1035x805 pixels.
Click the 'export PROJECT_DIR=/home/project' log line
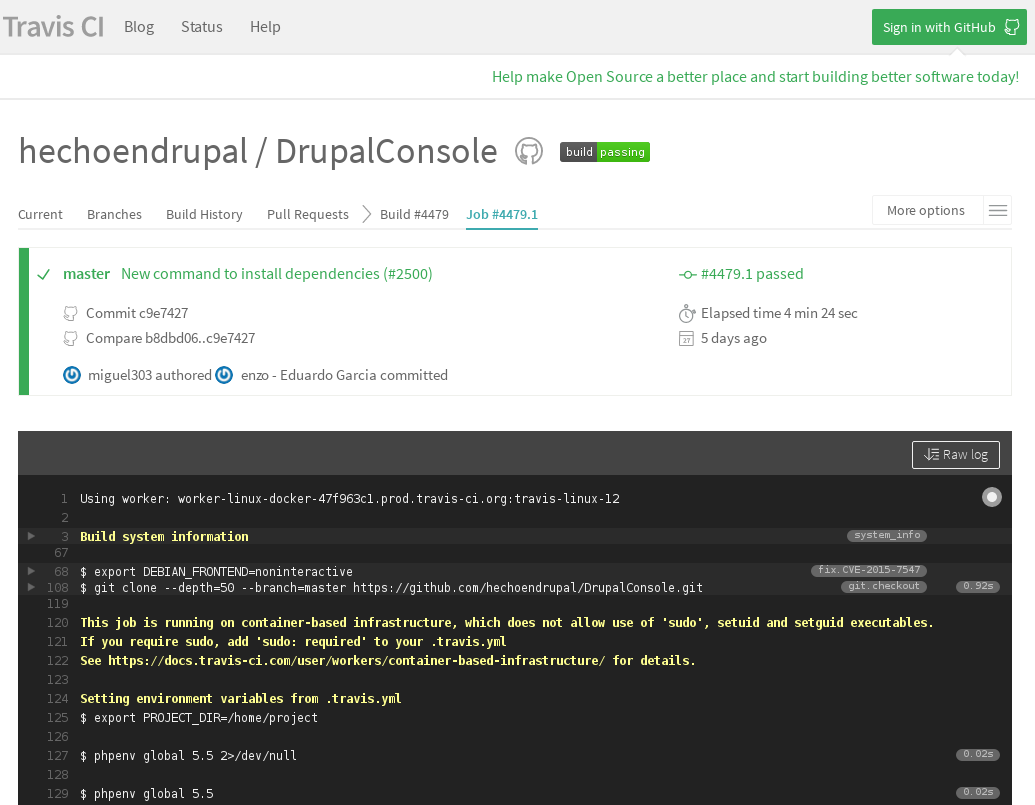199,717
